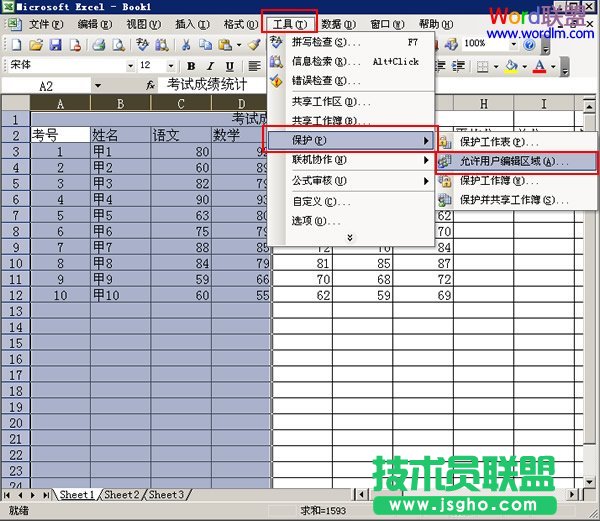Switch to the Sheet3 tab

pos(166,495)
